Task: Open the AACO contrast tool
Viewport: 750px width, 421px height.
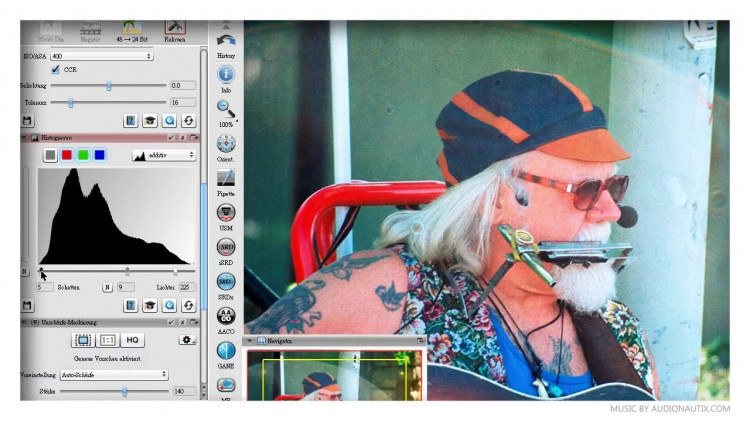Action: pyautogui.click(x=226, y=316)
